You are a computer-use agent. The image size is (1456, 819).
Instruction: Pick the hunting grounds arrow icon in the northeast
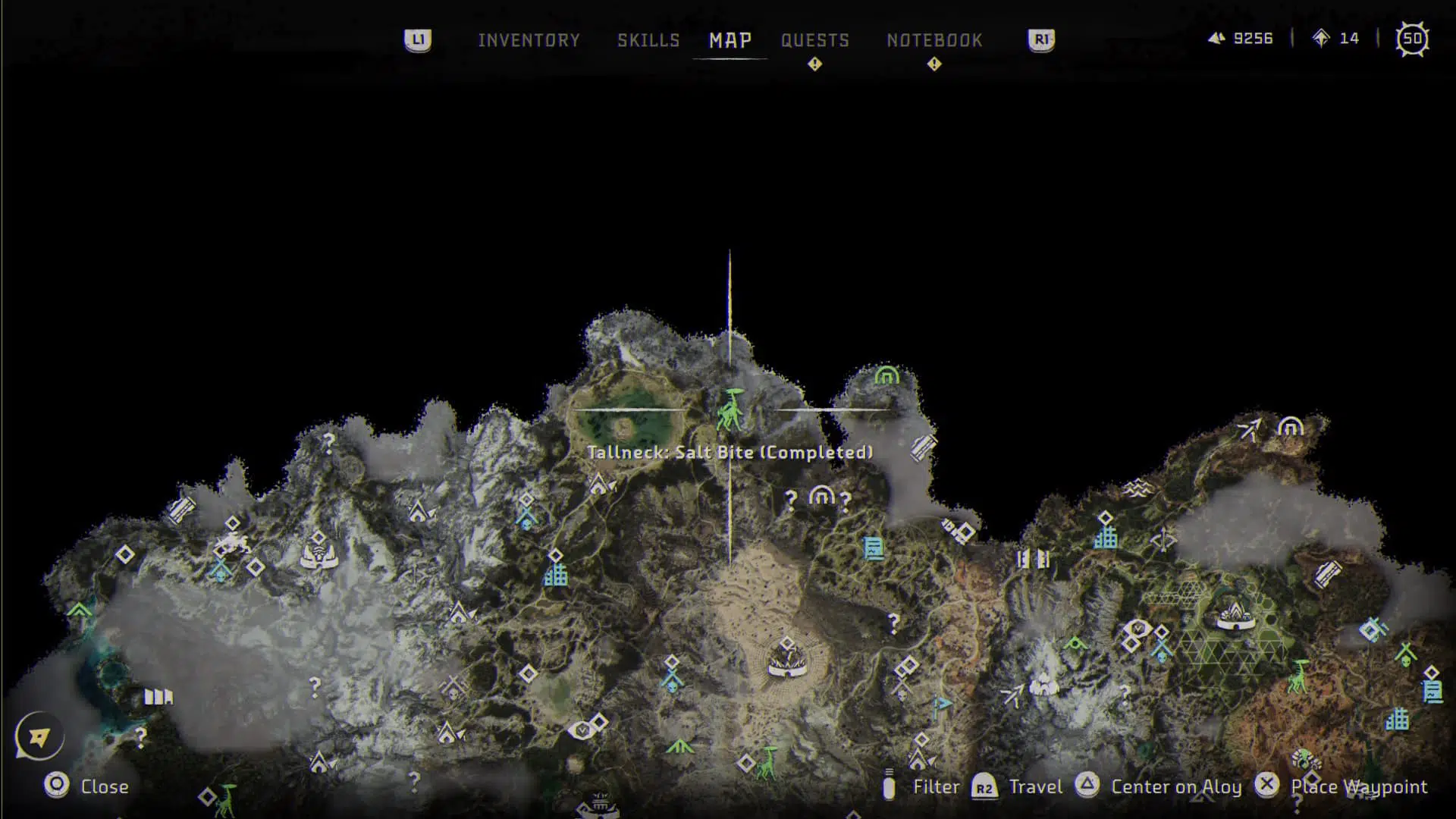click(x=1248, y=429)
